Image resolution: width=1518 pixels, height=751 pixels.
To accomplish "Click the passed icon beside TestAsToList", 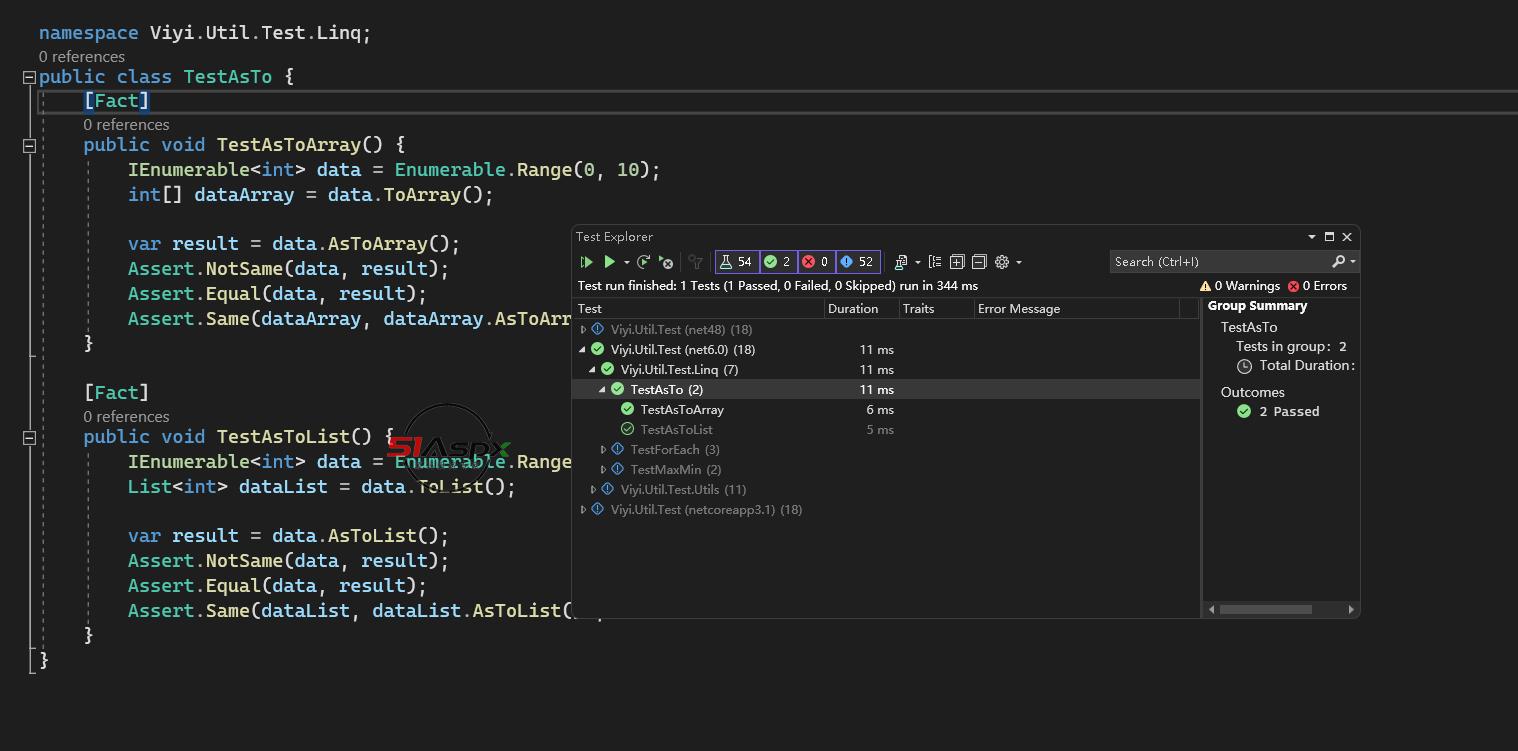I will [x=627, y=429].
